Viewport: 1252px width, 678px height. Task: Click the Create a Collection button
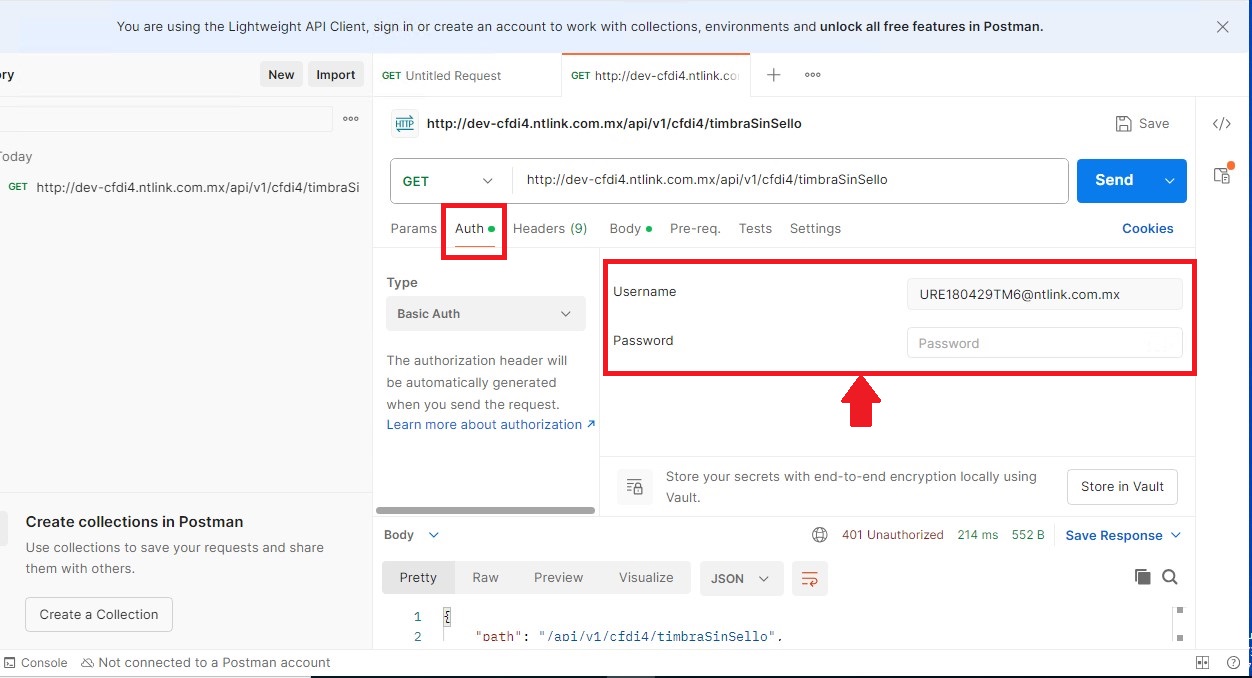[99, 614]
